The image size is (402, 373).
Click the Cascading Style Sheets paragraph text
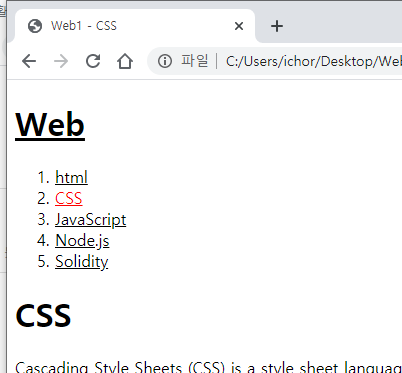coord(209,367)
